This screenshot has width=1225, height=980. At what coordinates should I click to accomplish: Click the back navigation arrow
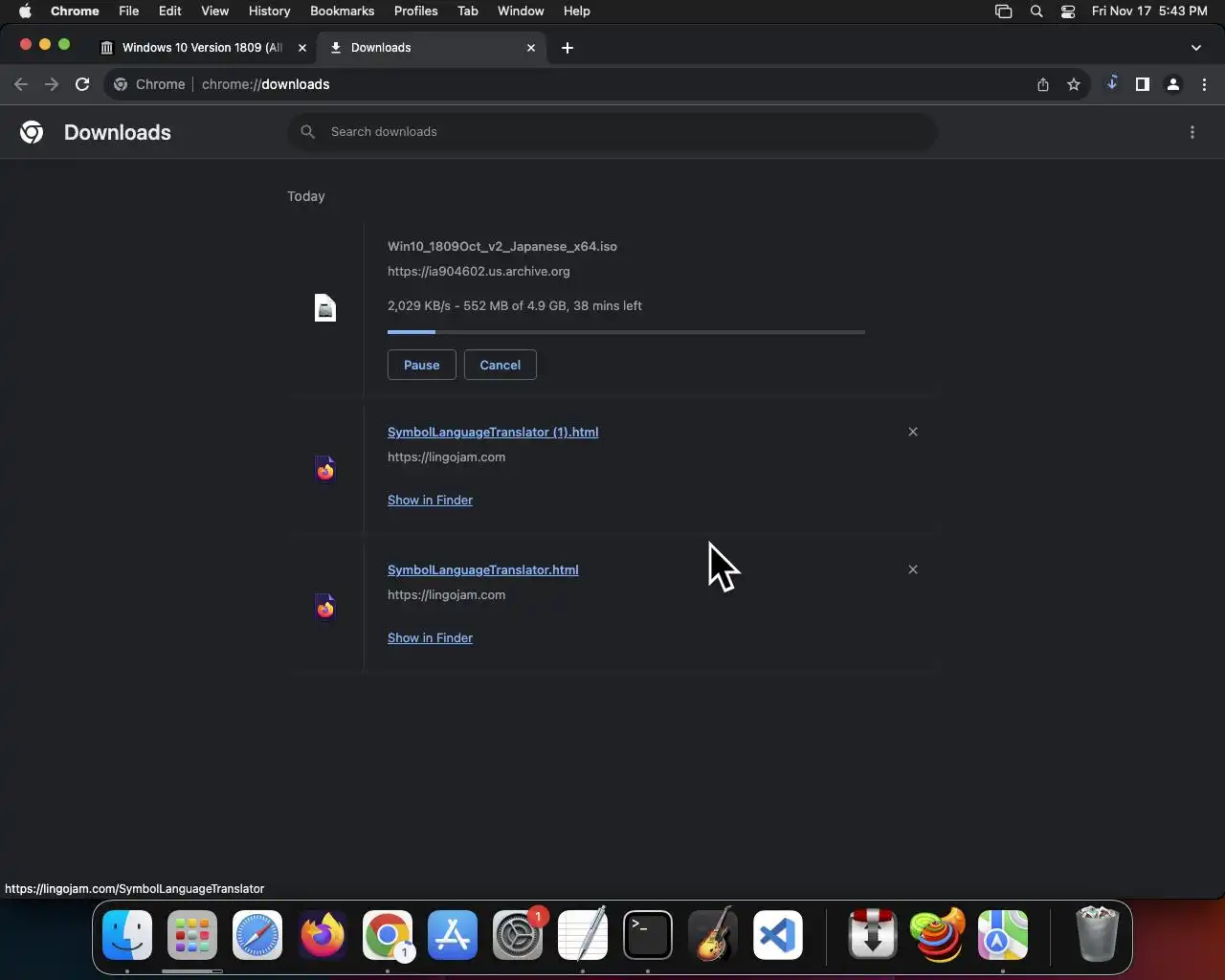21,84
